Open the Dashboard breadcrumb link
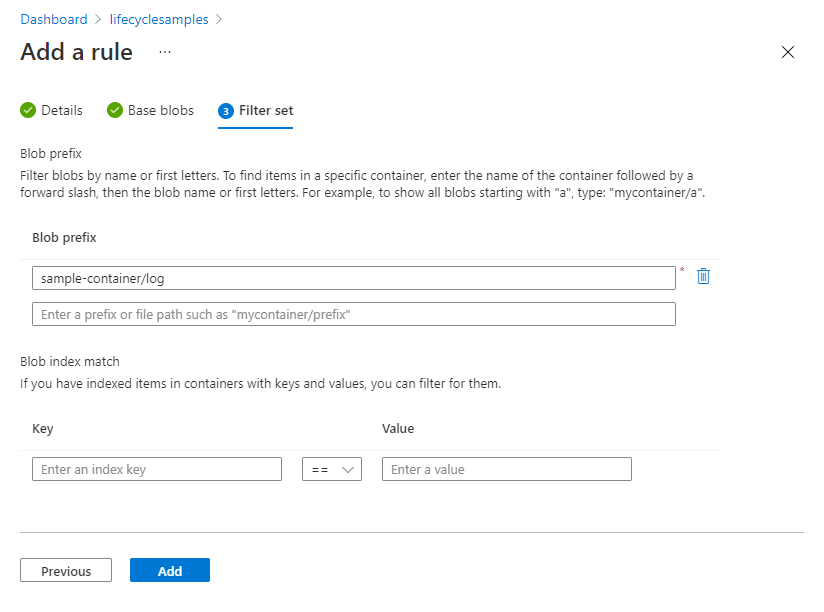 coord(54,19)
